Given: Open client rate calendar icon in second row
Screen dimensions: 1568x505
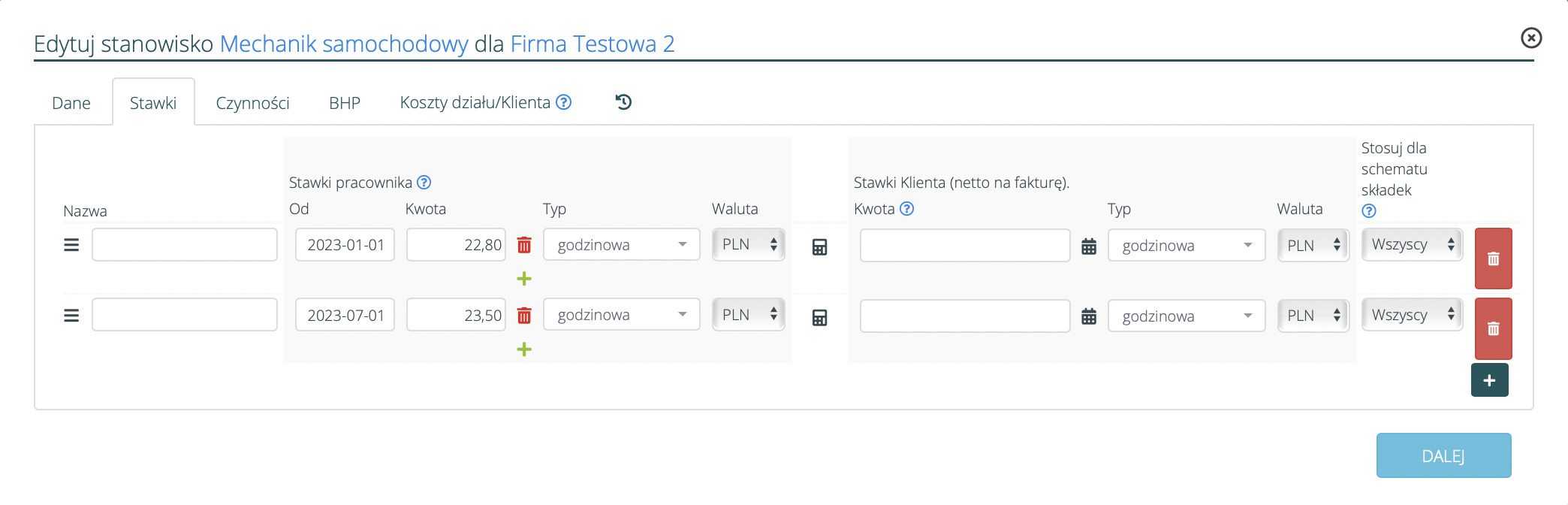Looking at the screenshot, I should pyautogui.click(x=1088, y=317).
